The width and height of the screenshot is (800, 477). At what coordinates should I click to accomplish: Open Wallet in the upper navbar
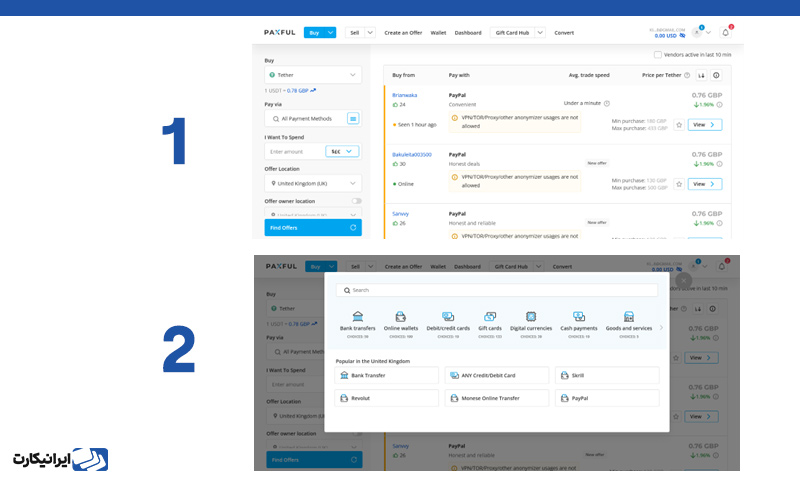pyautogui.click(x=438, y=33)
